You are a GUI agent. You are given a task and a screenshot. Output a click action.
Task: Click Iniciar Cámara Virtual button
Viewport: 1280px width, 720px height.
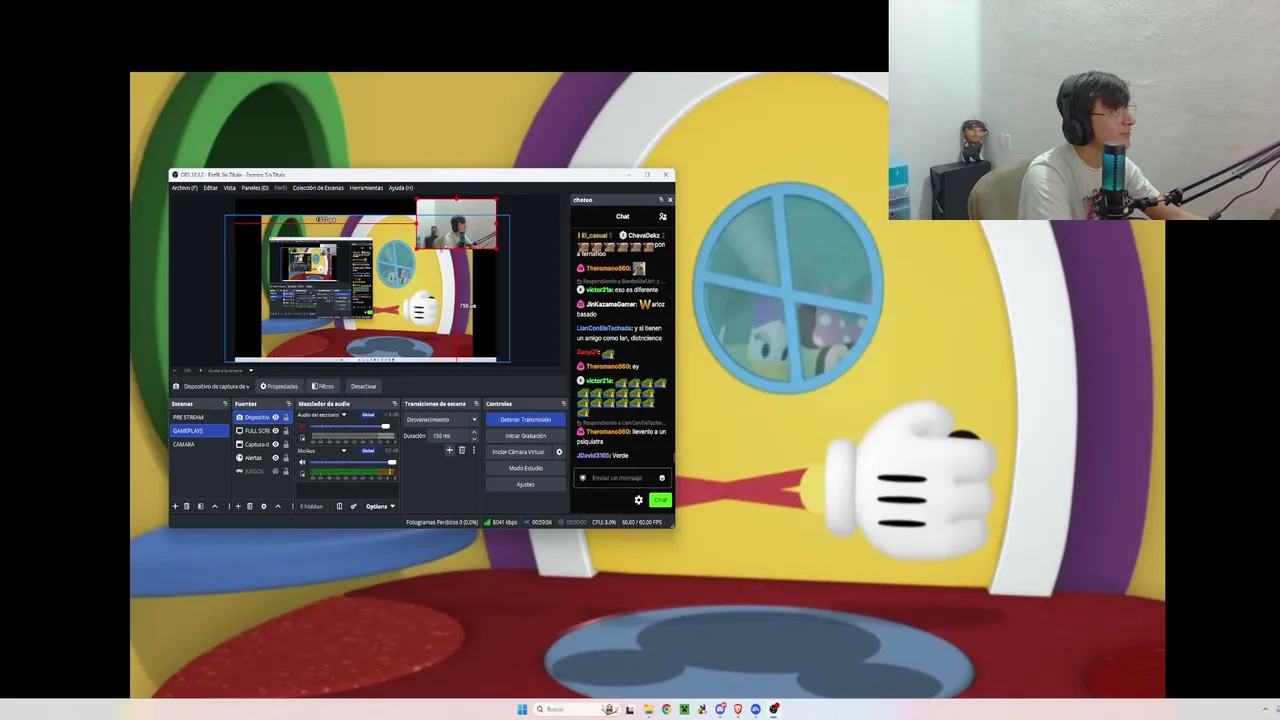[518, 452]
